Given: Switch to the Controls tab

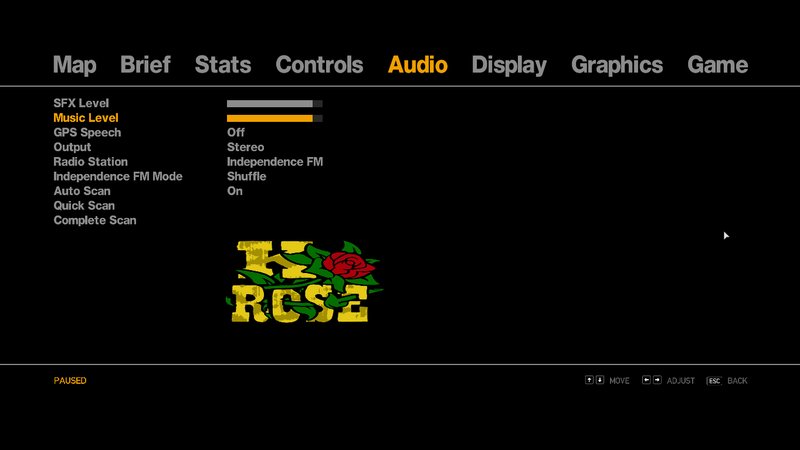Looking at the screenshot, I should 319,64.
